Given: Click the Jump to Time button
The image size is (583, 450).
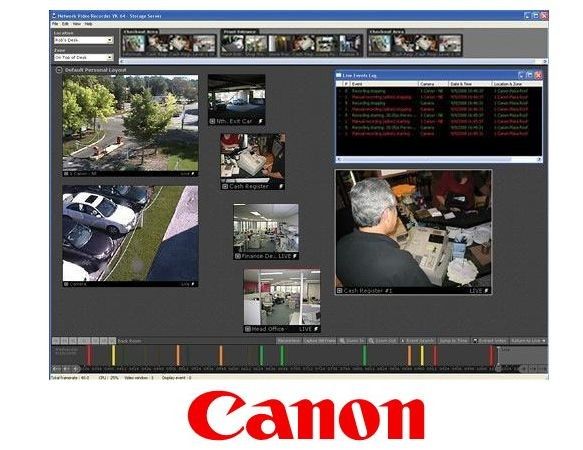Looking at the screenshot, I should pyautogui.click(x=453, y=341).
